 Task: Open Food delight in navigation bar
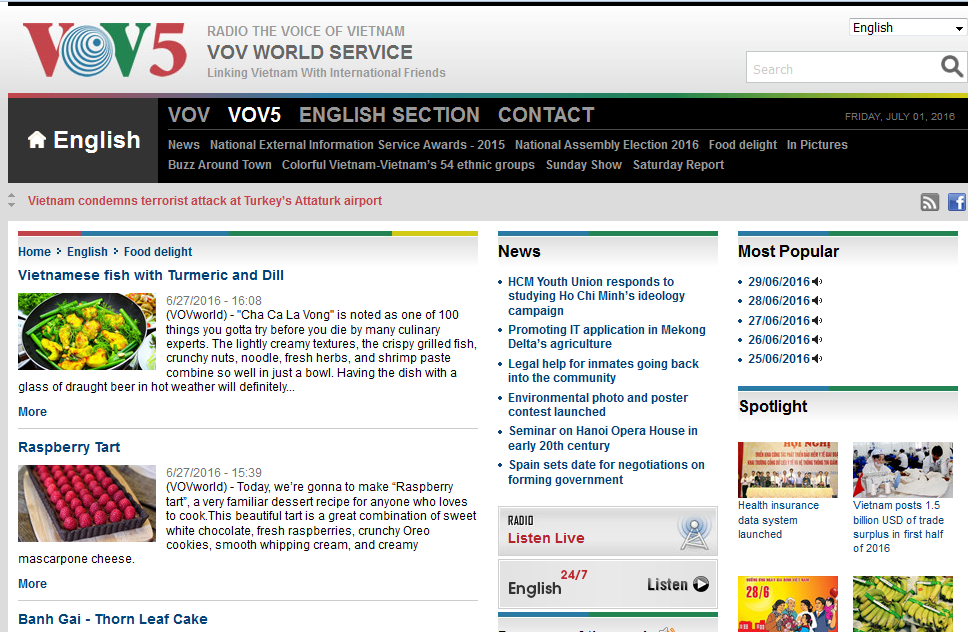point(742,145)
